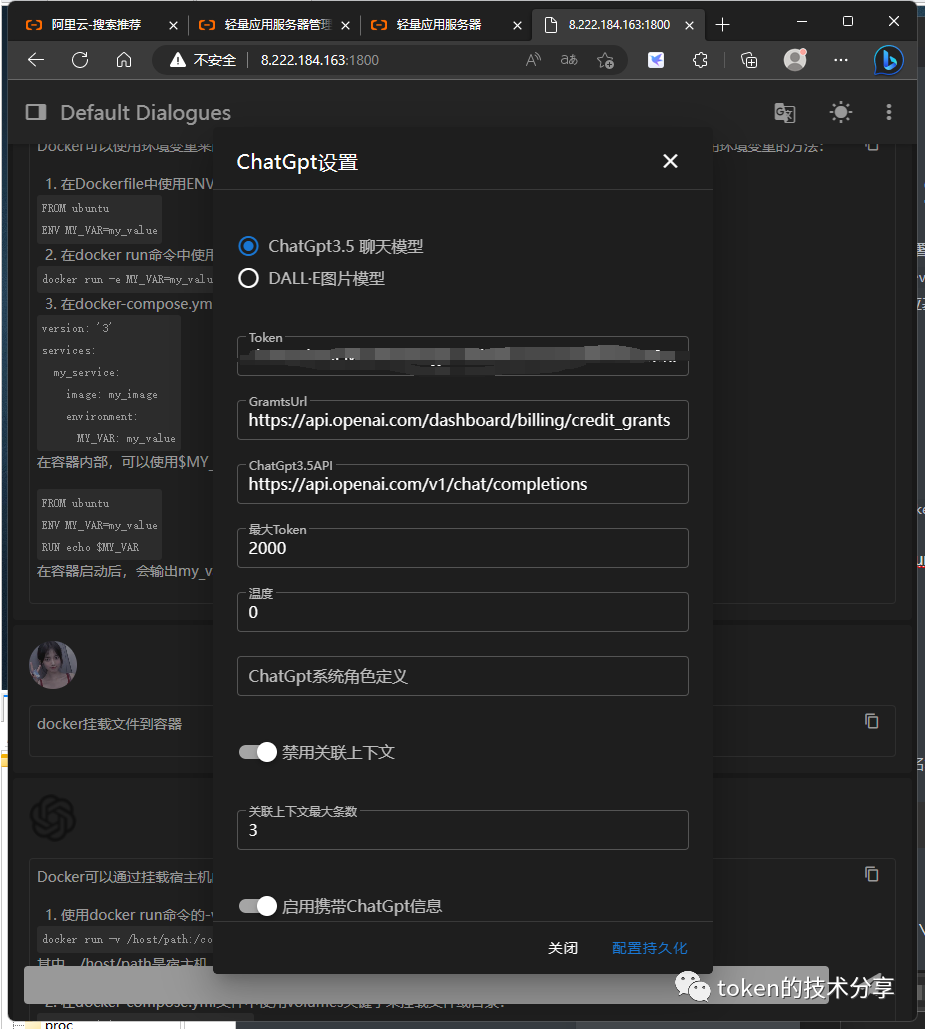Switch to the 阿里云-搜索推荐 tab
Image resolution: width=925 pixels, height=1029 pixels.
pos(96,25)
